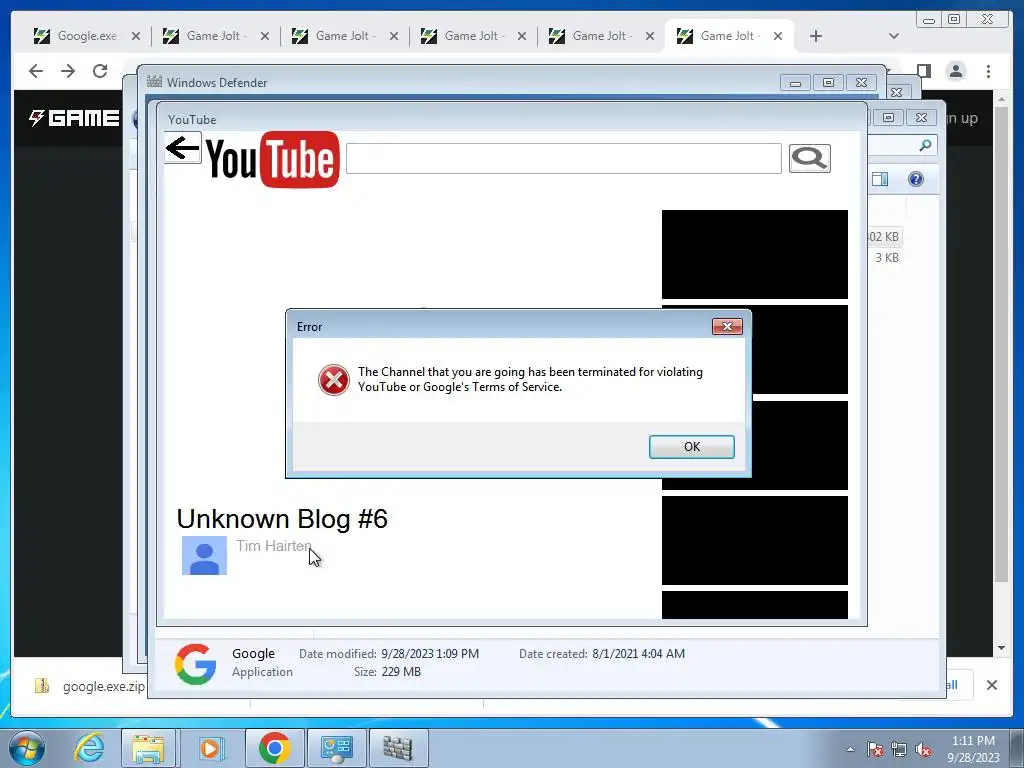Launch Internet Explorer from the taskbar
This screenshot has width=1024, height=768.
click(x=89, y=748)
